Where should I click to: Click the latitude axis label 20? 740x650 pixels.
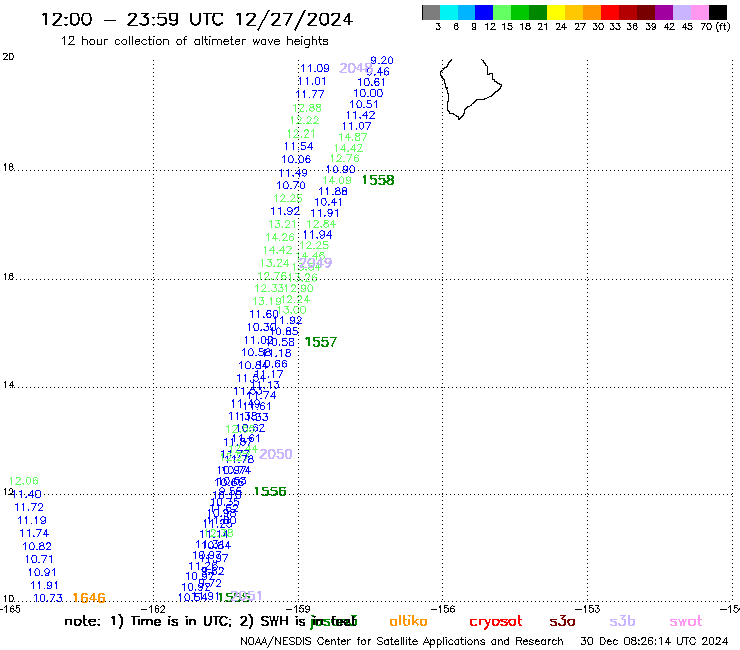[8, 57]
